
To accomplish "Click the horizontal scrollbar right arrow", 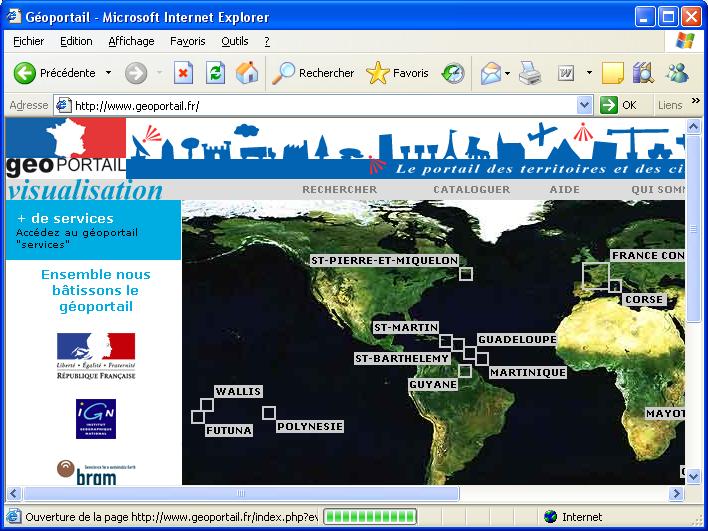I will [676, 494].
